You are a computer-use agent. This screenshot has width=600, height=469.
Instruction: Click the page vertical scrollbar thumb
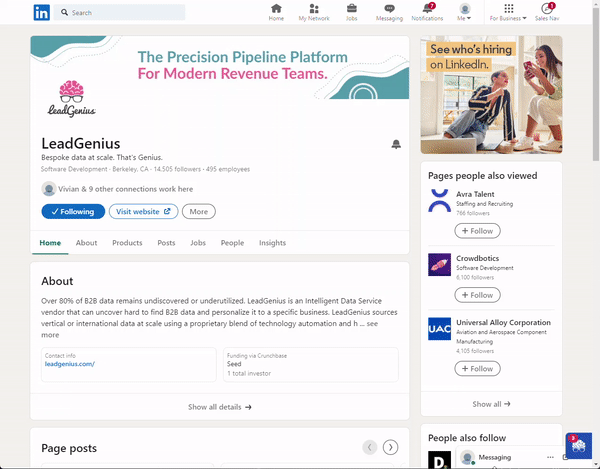(596, 84)
